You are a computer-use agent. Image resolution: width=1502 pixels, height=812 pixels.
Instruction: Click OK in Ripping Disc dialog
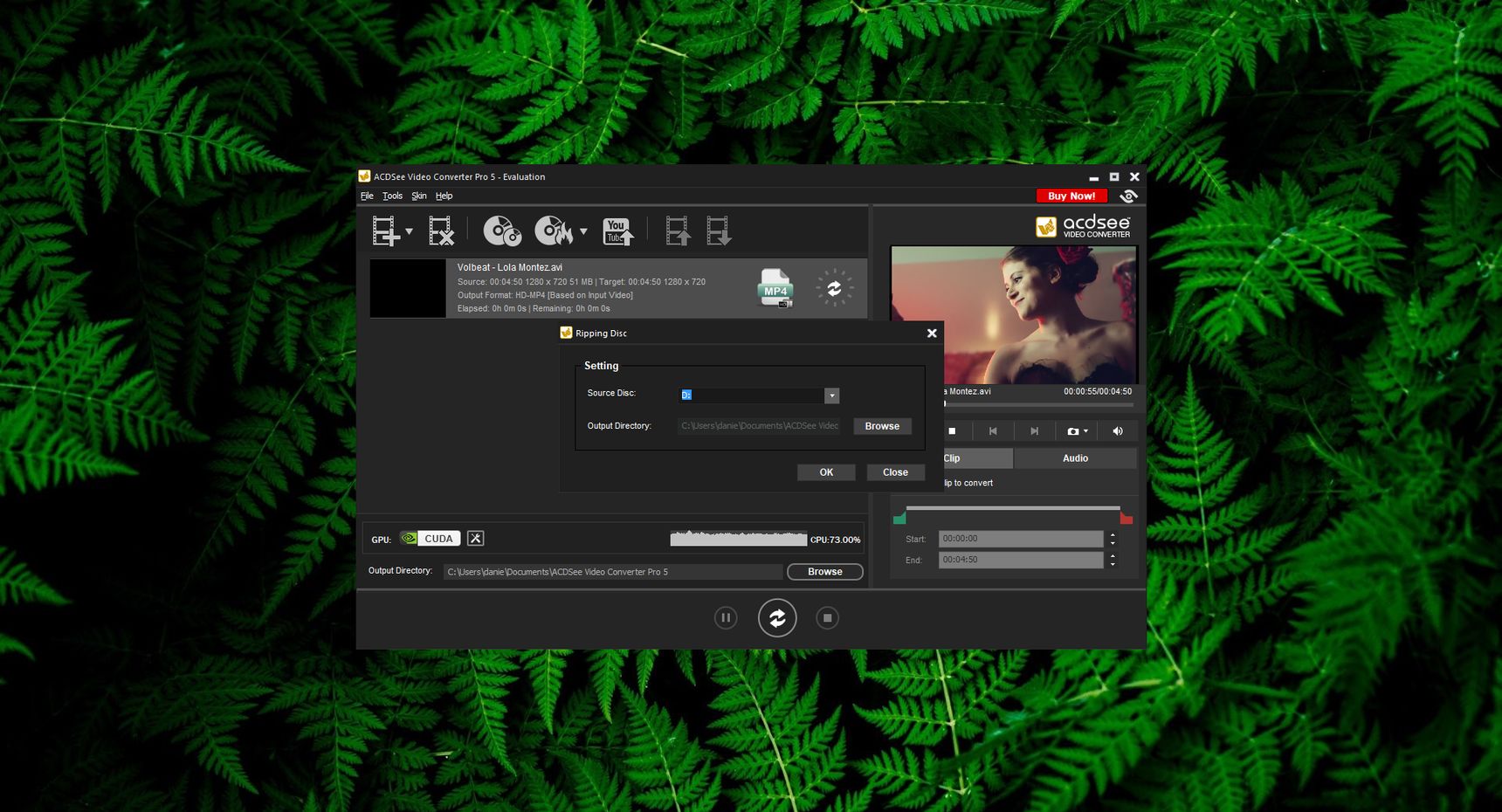click(826, 472)
